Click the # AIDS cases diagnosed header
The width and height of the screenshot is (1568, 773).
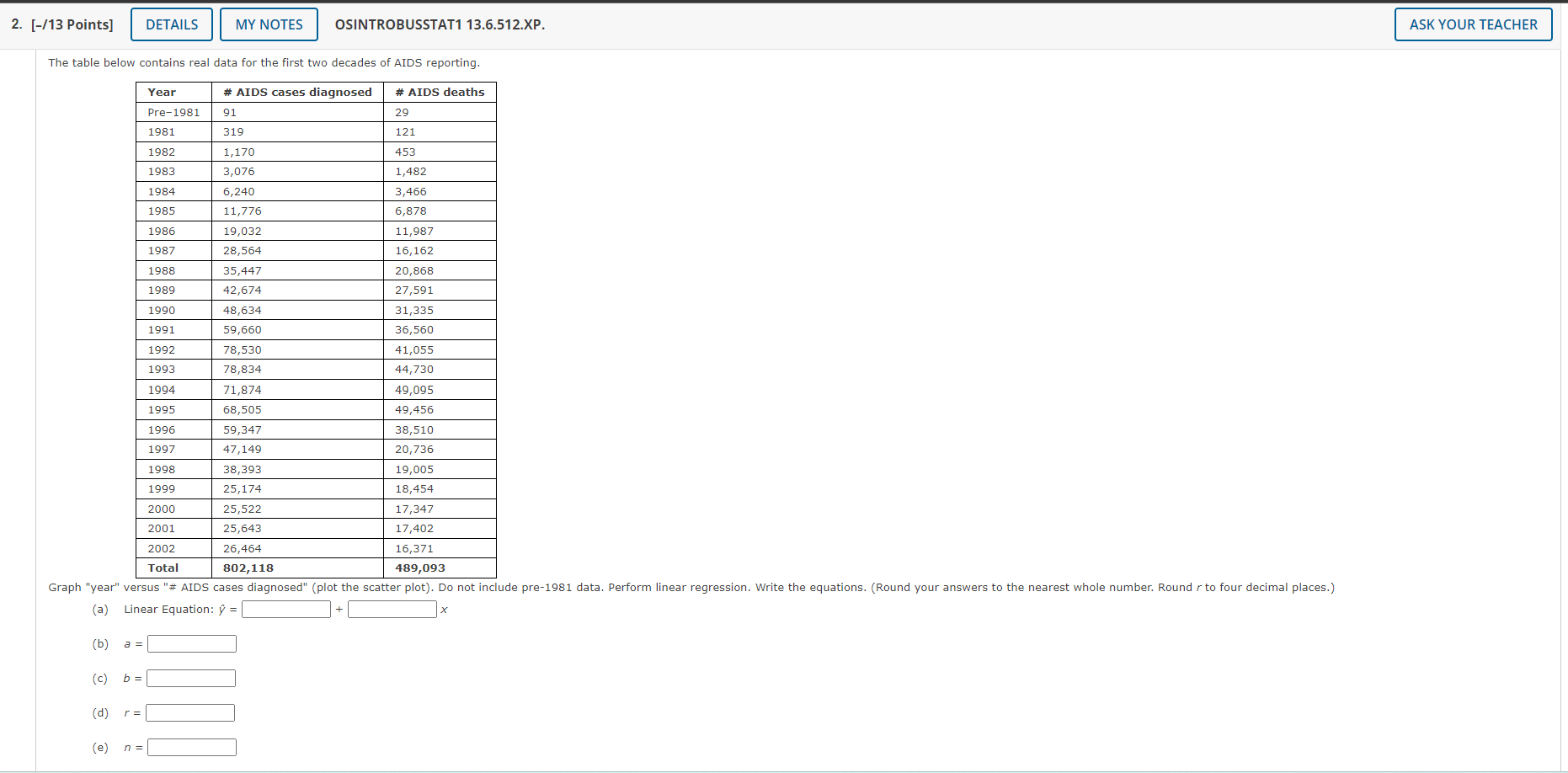point(296,92)
